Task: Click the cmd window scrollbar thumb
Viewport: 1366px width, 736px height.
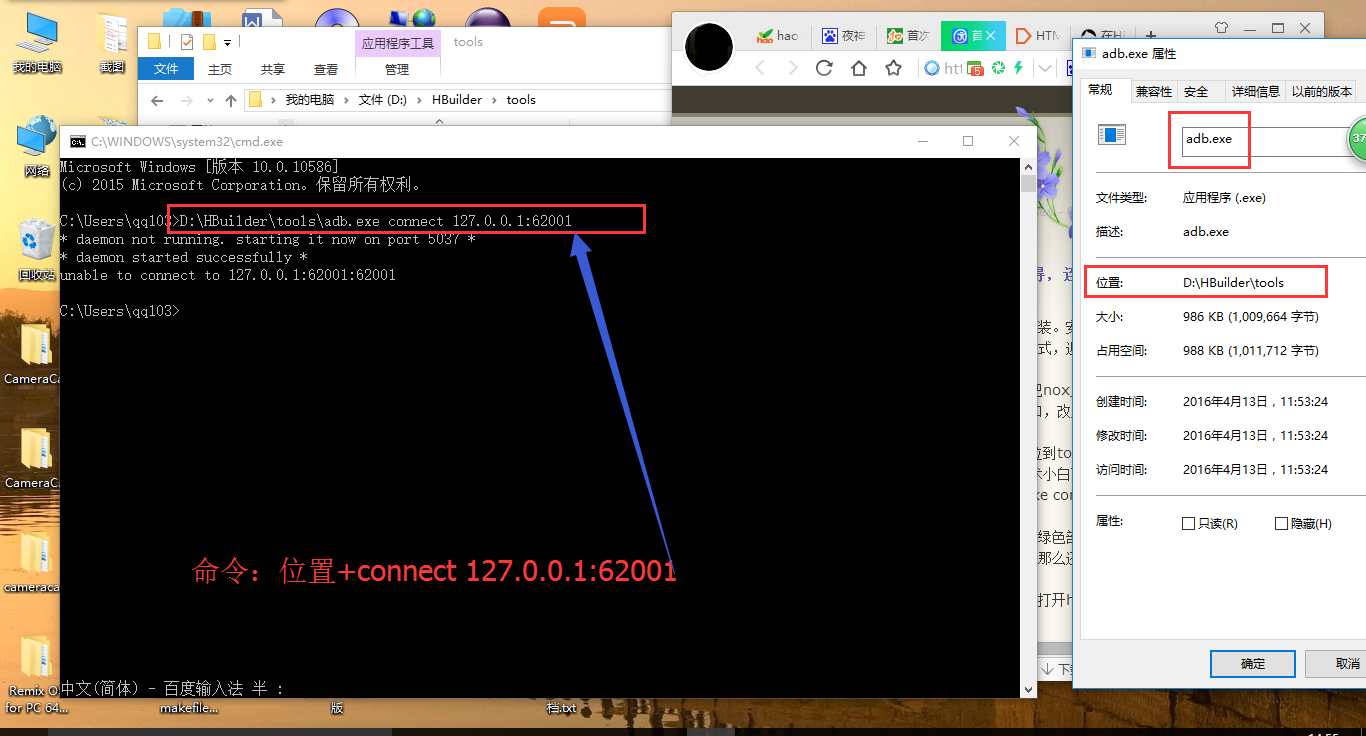Action: tap(1028, 183)
